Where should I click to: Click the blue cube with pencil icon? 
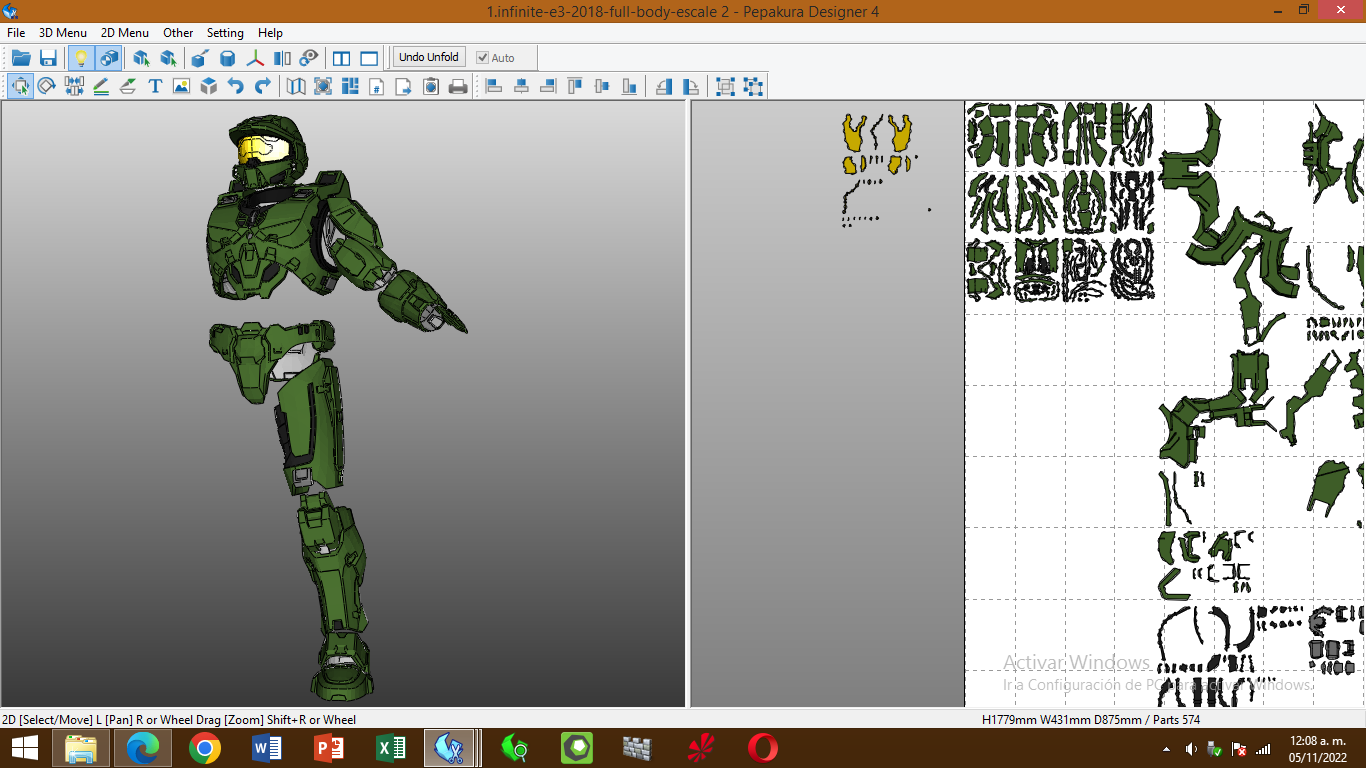(200, 58)
